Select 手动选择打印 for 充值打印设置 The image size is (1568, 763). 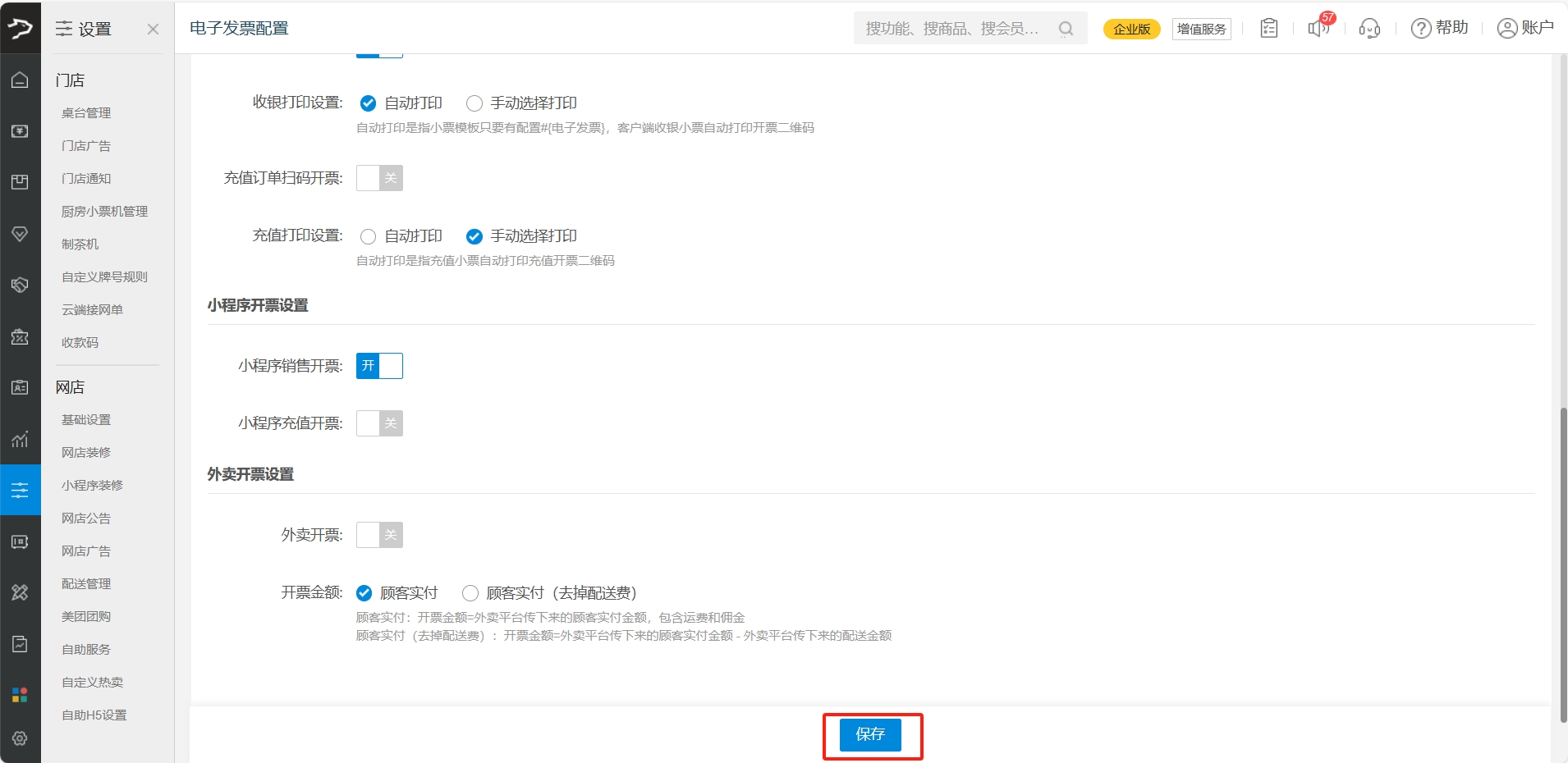(474, 236)
